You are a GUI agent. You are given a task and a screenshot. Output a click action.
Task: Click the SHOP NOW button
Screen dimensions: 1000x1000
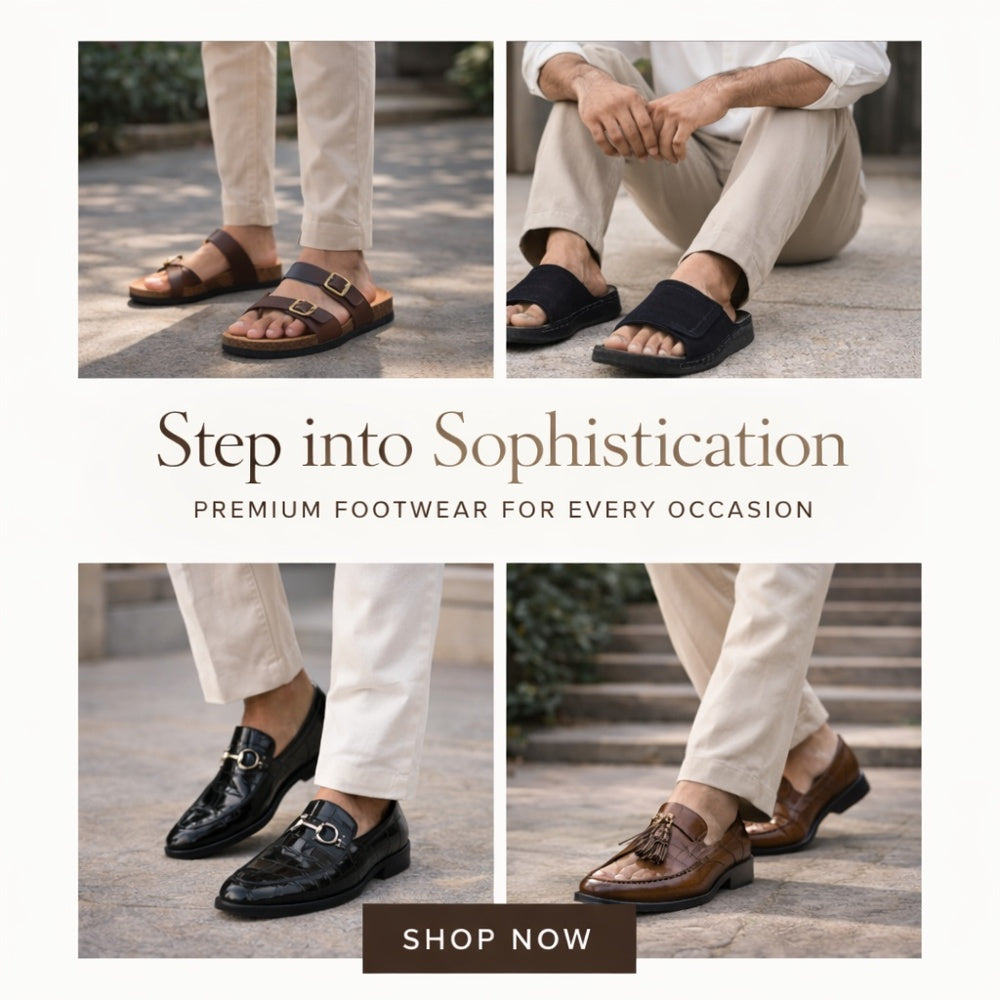pyautogui.click(x=499, y=938)
